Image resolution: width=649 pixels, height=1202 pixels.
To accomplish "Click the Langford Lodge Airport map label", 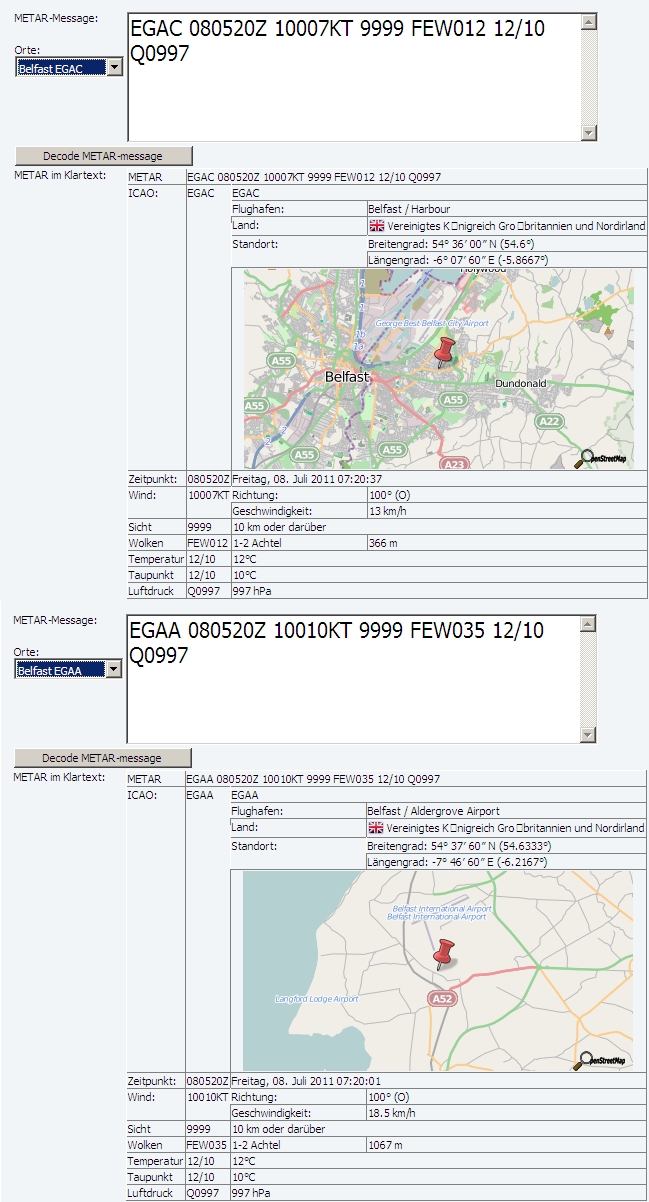I will click(316, 999).
